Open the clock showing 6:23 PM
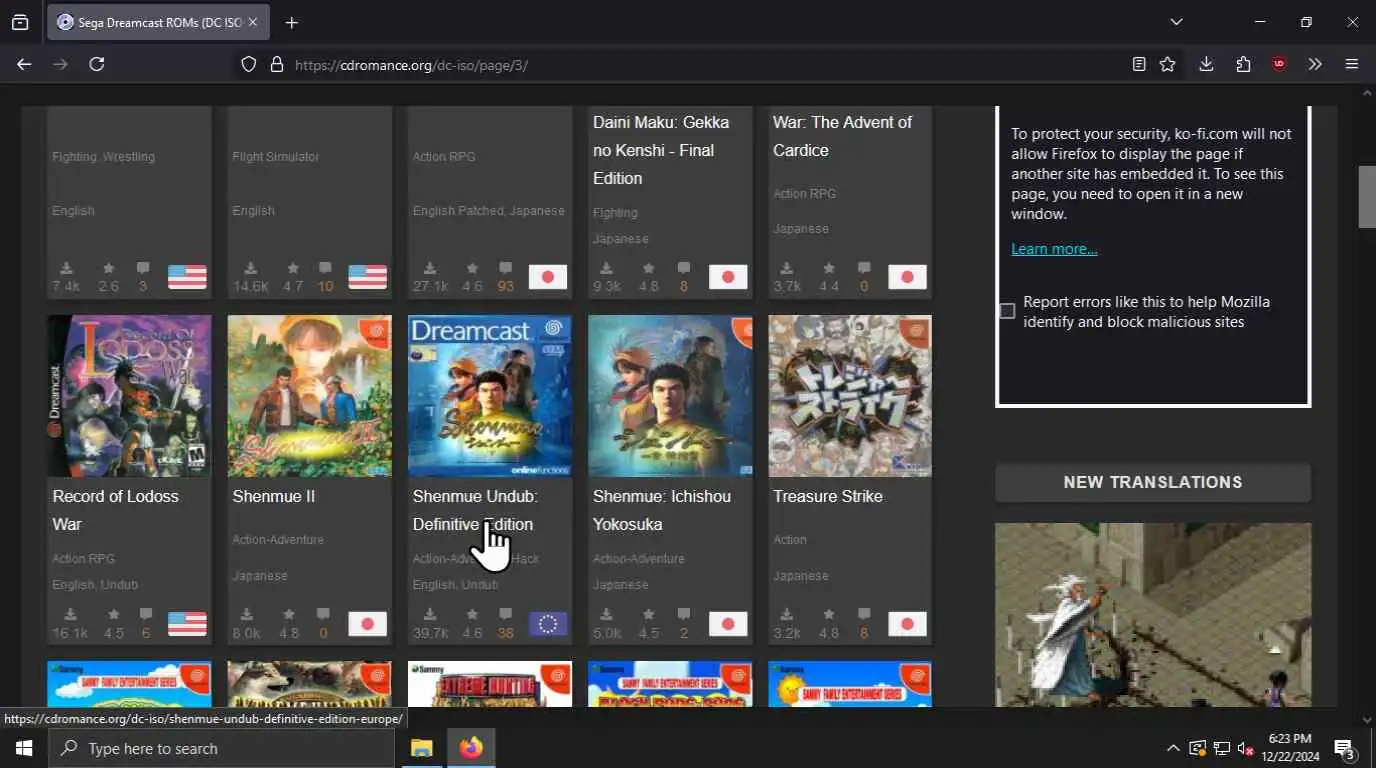1376x768 pixels. click(1290, 748)
